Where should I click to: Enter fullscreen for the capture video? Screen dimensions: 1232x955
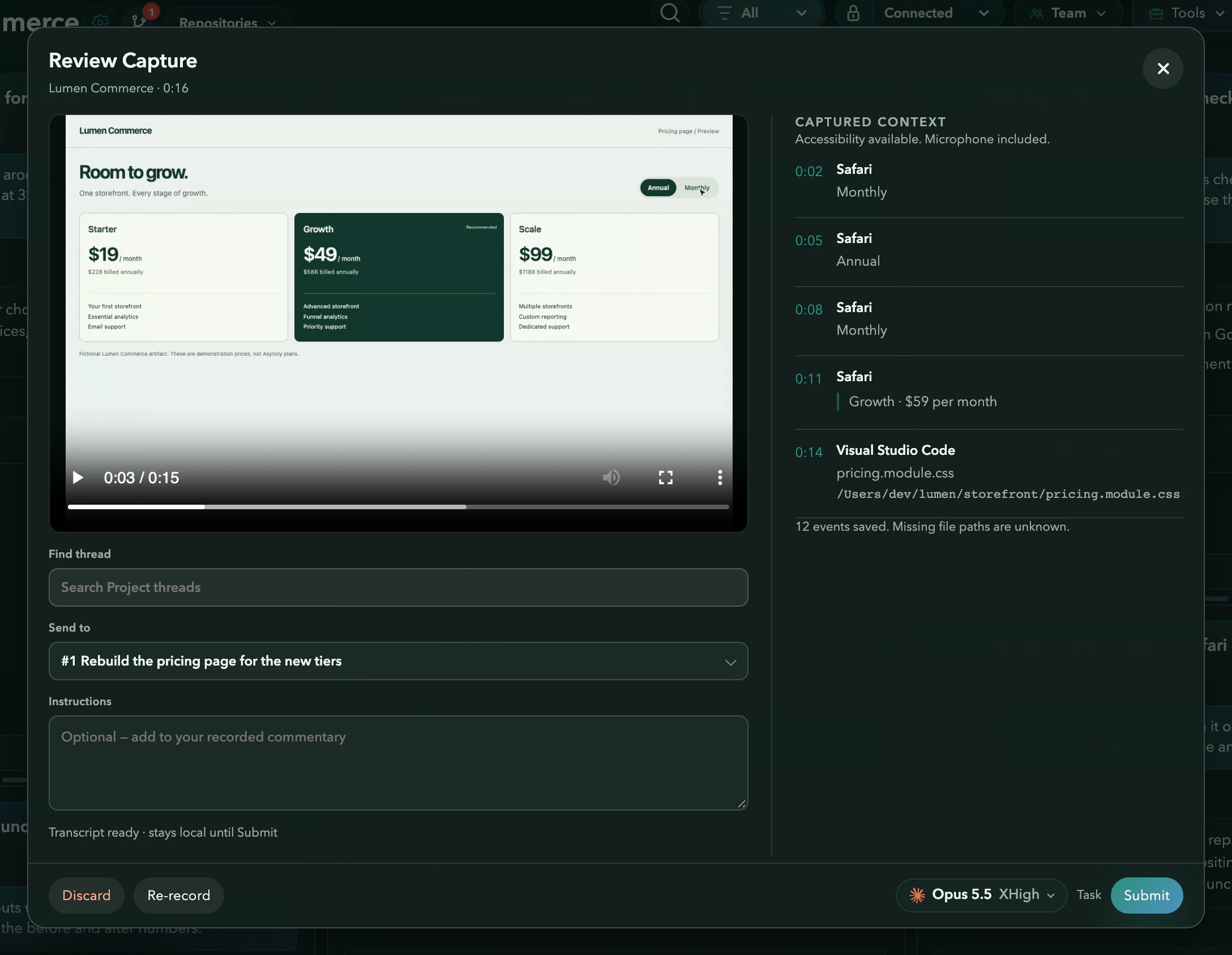[666, 477]
